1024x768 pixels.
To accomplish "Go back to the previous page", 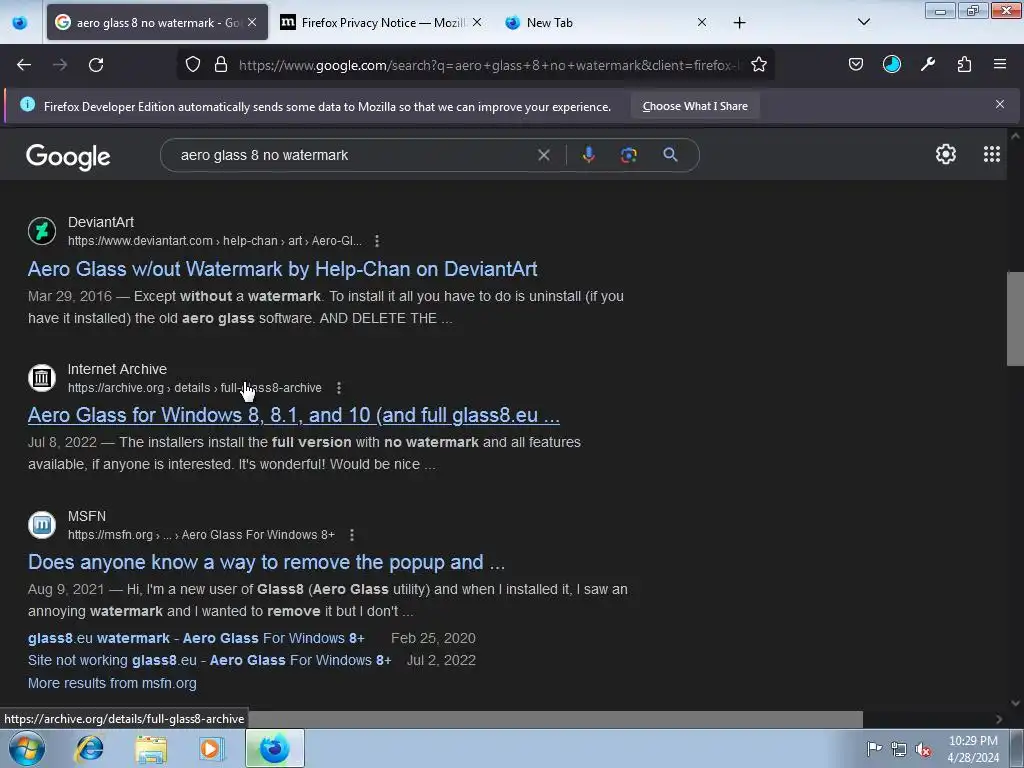I will click(24, 65).
